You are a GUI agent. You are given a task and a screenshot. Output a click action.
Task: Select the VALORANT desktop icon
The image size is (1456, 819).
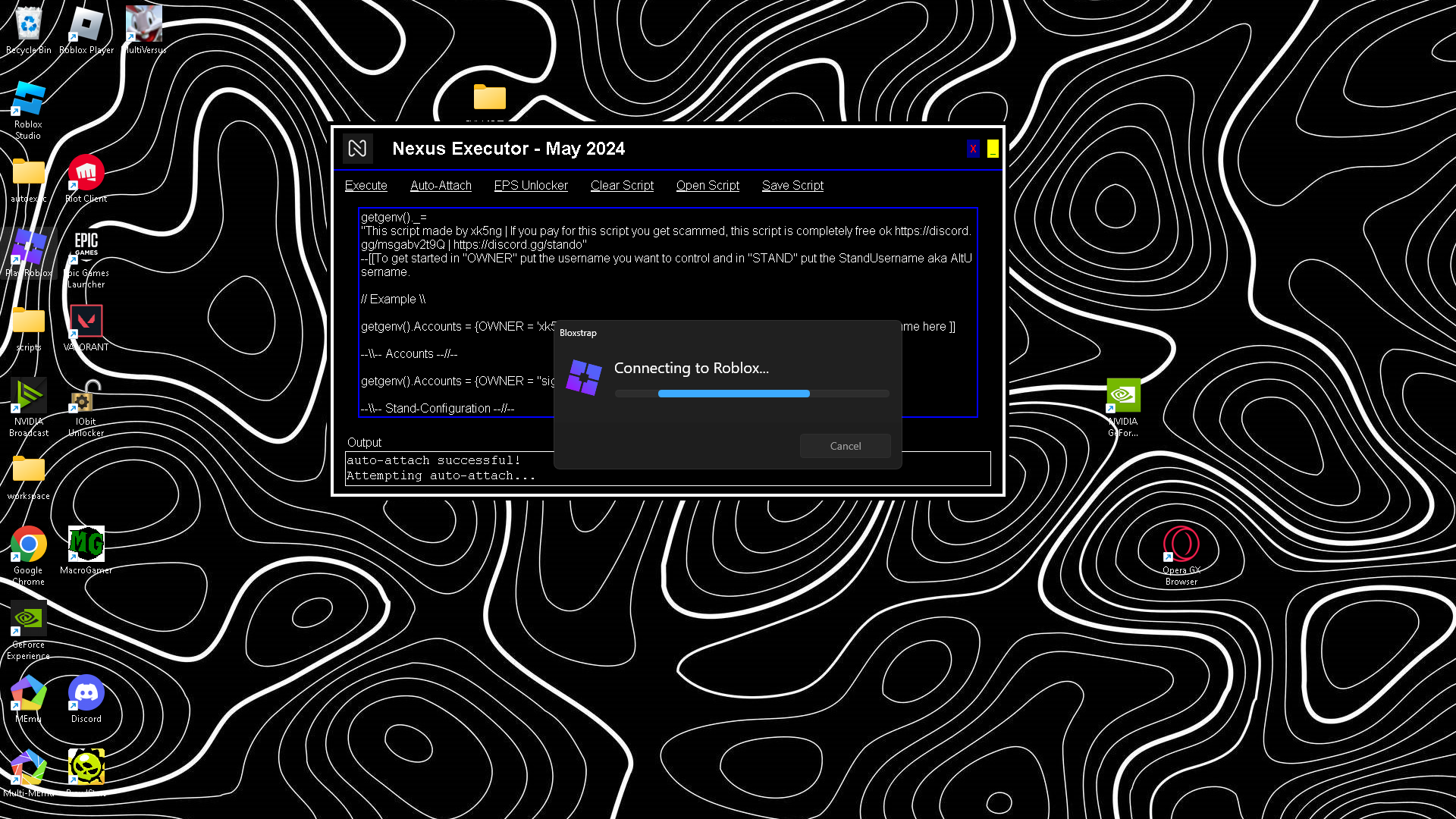point(86,322)
